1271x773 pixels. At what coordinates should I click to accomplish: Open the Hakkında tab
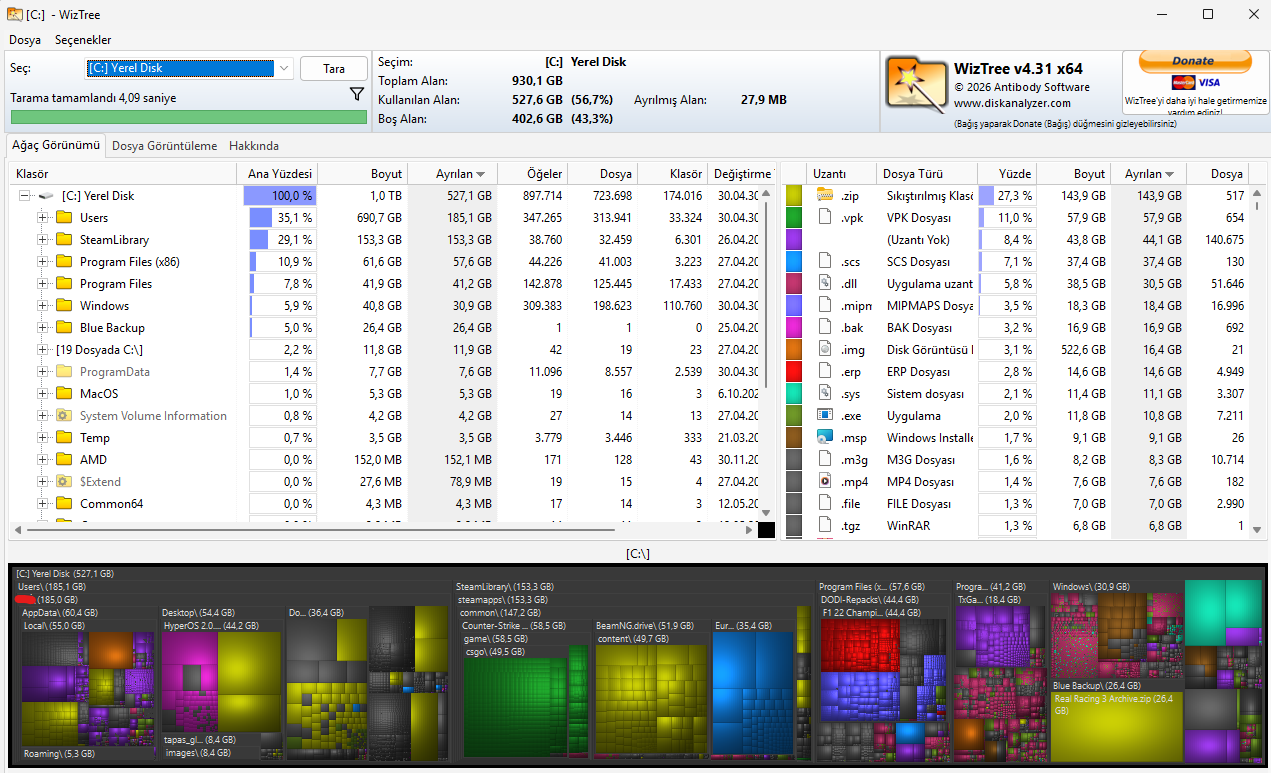point(254,146)
